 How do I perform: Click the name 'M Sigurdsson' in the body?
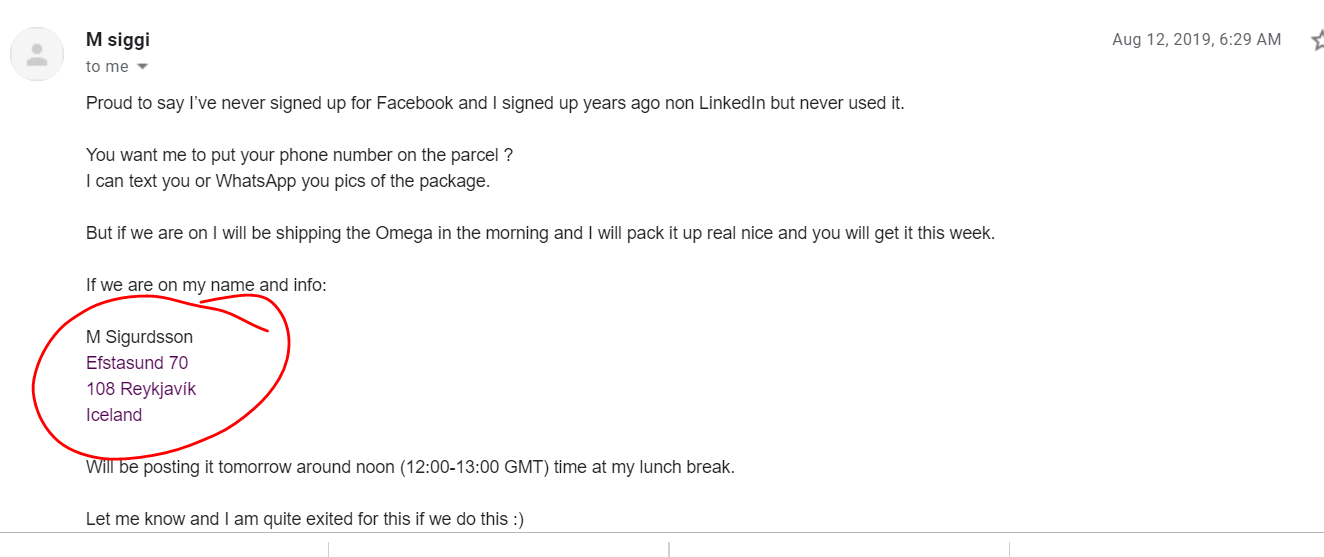(139, 337)
